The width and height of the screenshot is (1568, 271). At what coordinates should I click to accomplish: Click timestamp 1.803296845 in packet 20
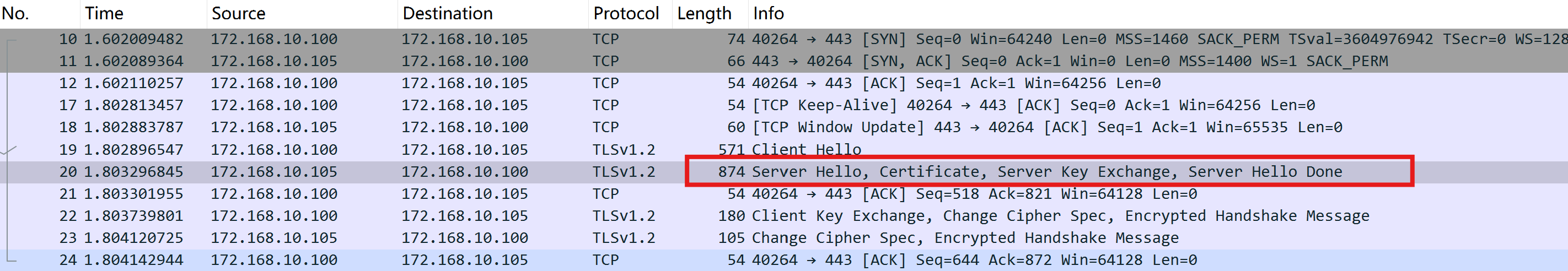point(133,172)
